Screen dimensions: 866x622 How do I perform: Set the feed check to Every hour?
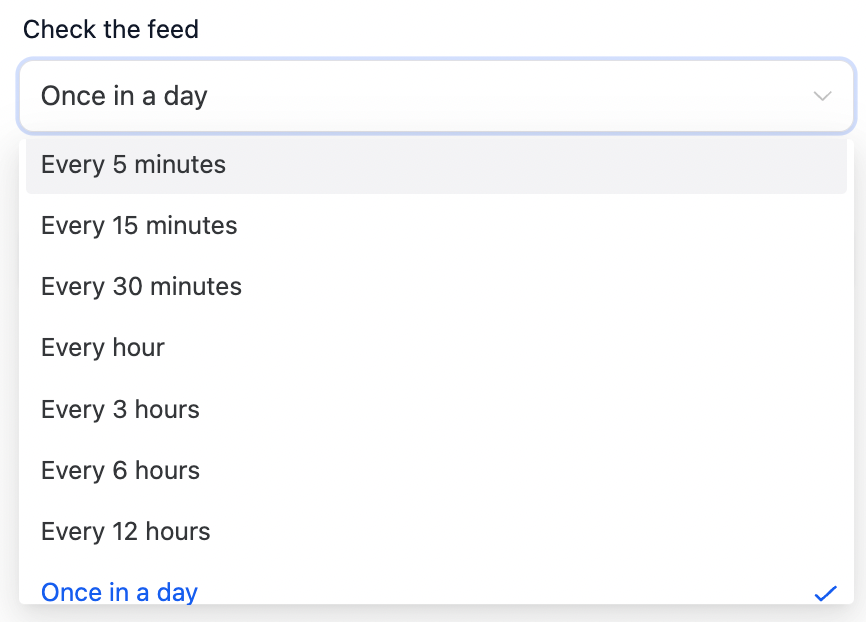(x=103, y=347)
